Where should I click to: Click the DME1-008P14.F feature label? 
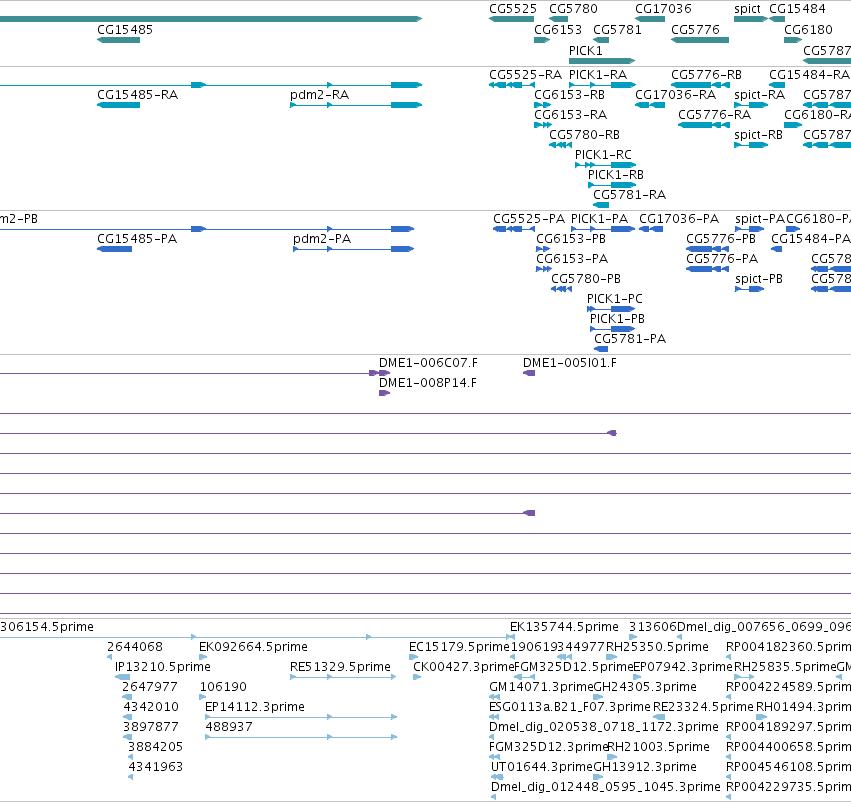pyautogui.click(x=428, y=383)
